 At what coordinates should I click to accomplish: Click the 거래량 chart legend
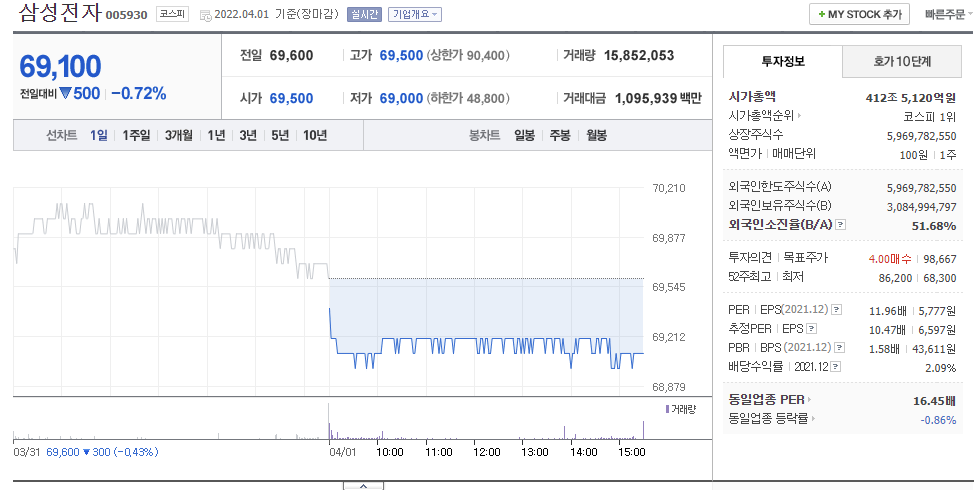[680, 409]
